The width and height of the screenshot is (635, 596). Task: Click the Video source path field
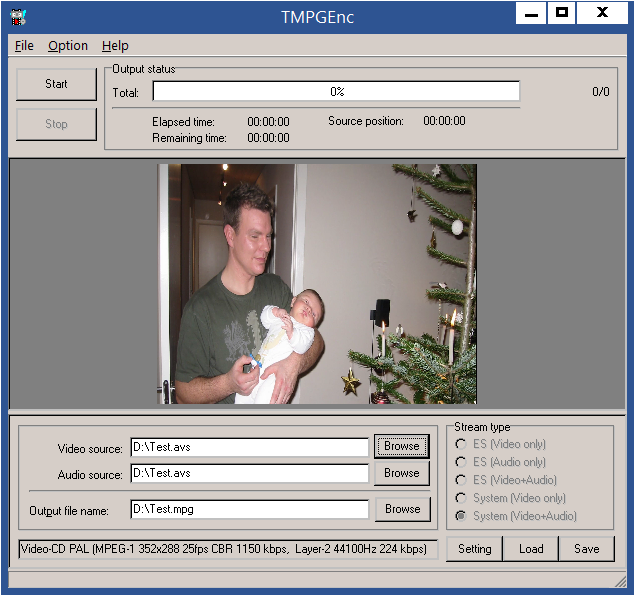tap(249, 447)
